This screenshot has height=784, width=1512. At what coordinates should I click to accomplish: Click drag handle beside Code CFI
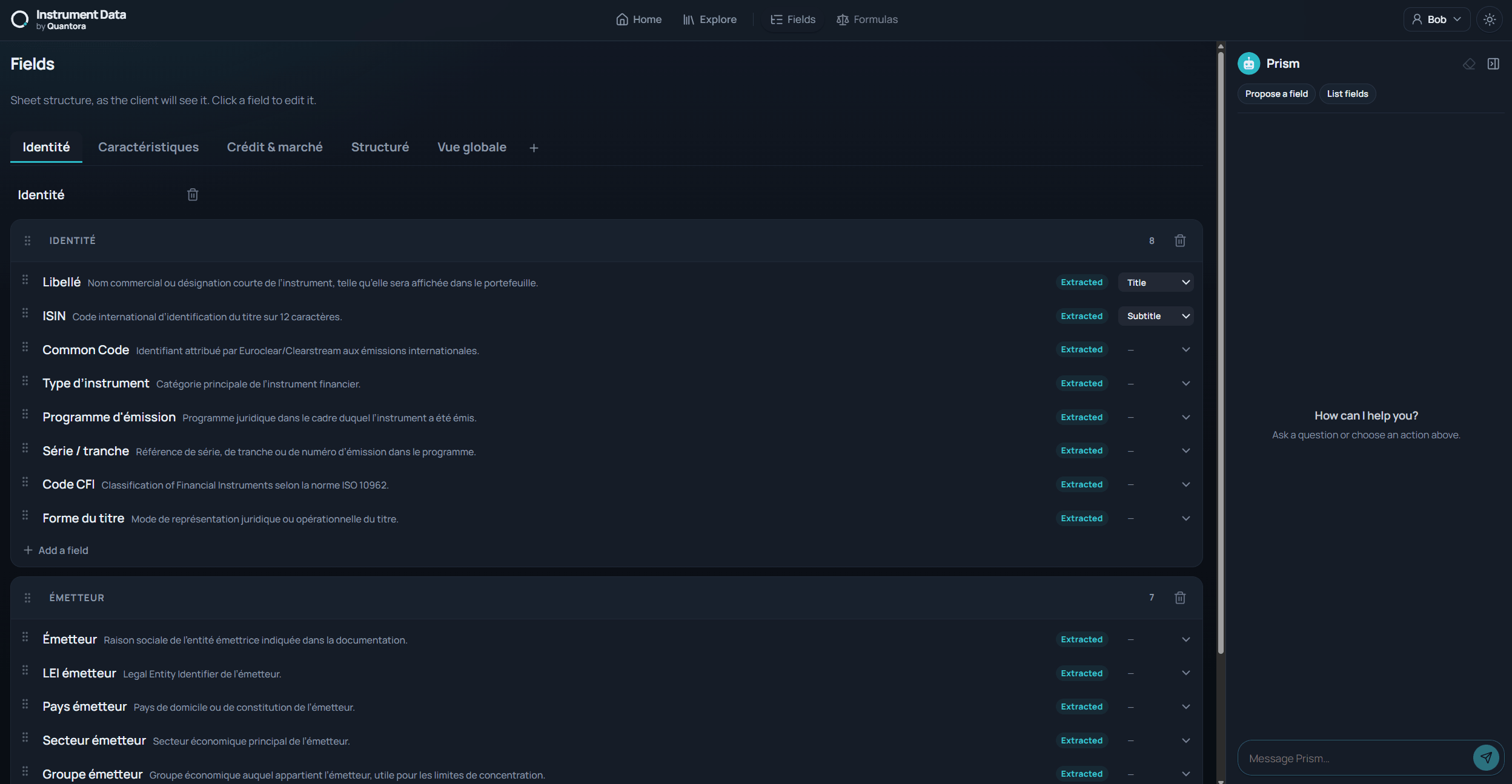(x=25, y=482)
